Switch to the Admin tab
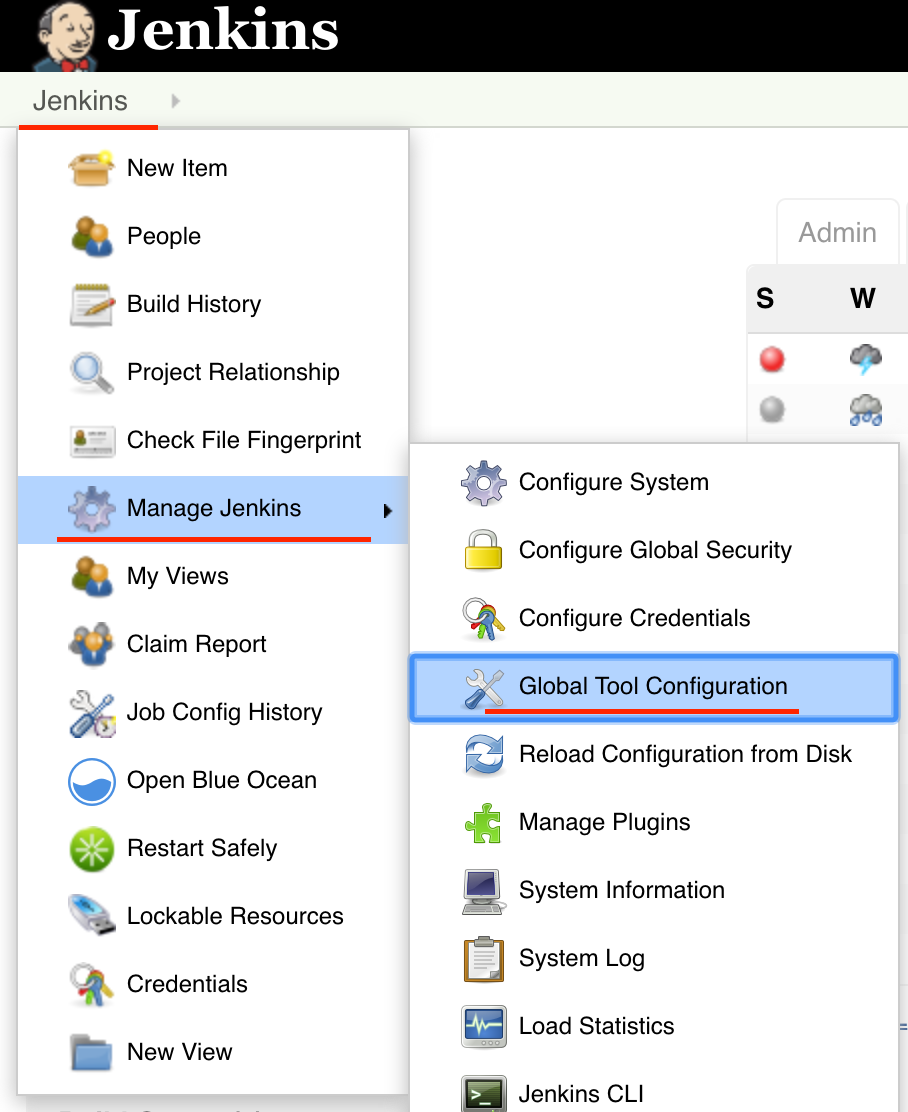The width and height of the screenshot is (908, 1112). coord(838,232)
